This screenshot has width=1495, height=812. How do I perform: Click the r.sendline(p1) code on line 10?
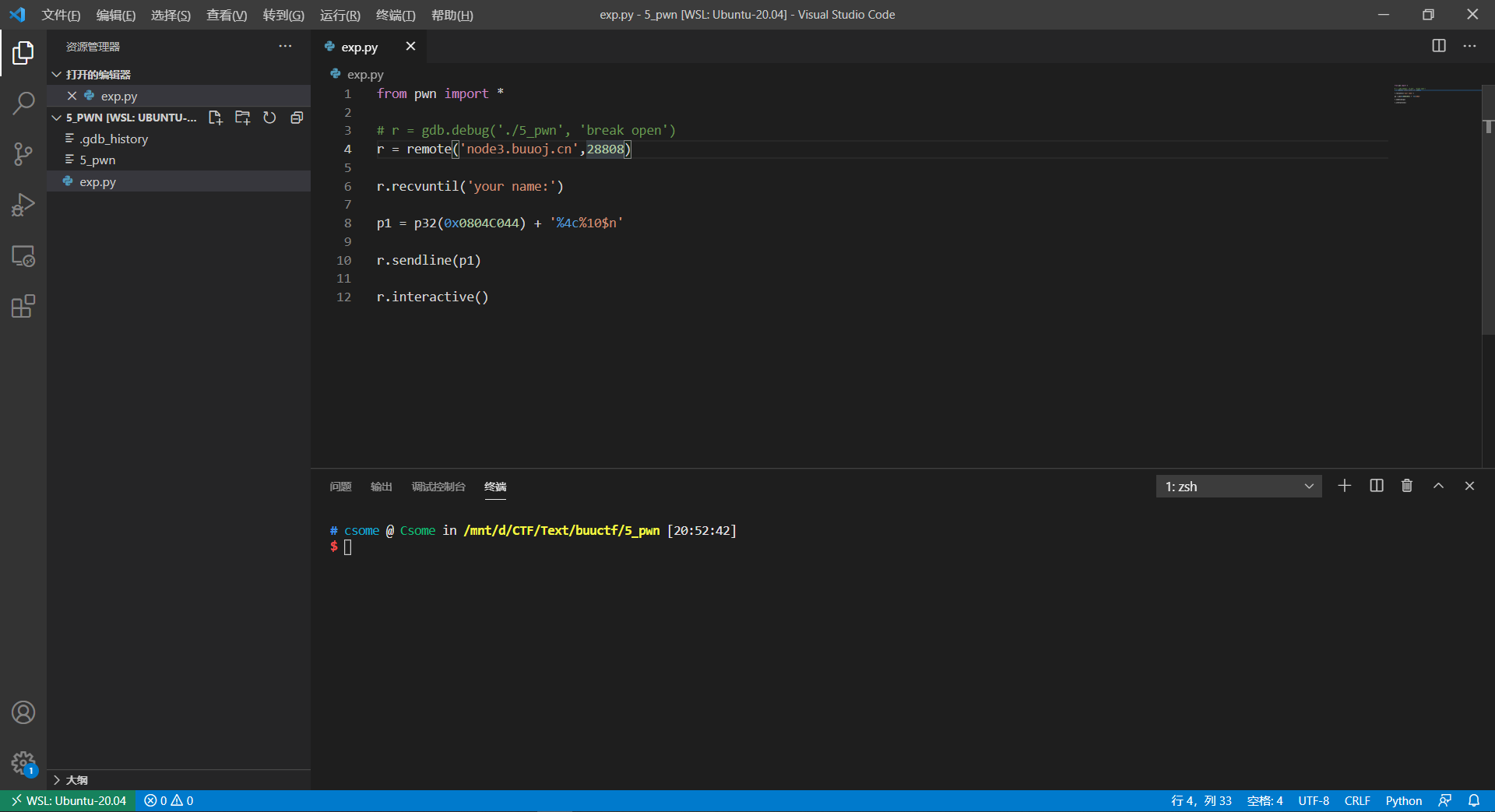click(428, 260)
